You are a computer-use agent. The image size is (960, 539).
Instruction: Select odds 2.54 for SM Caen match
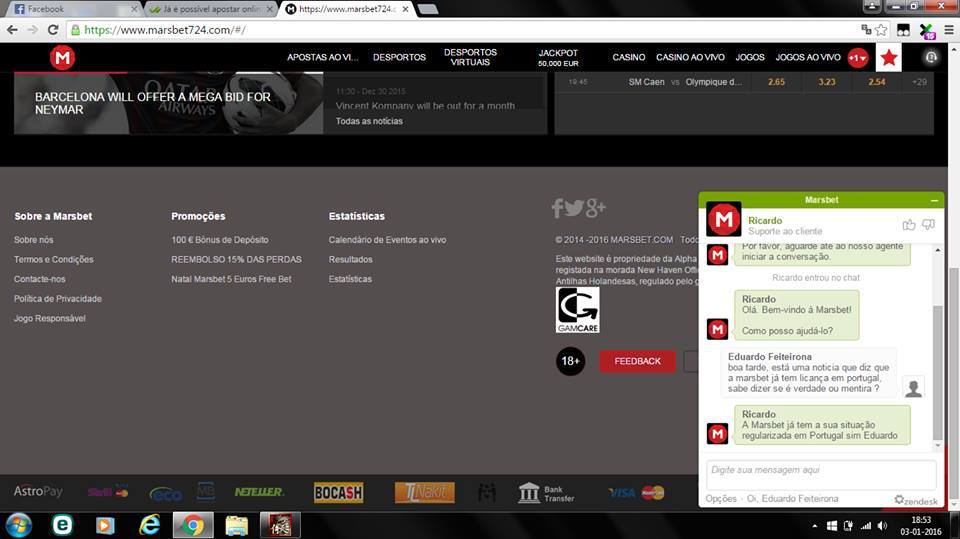pos(877,82)
